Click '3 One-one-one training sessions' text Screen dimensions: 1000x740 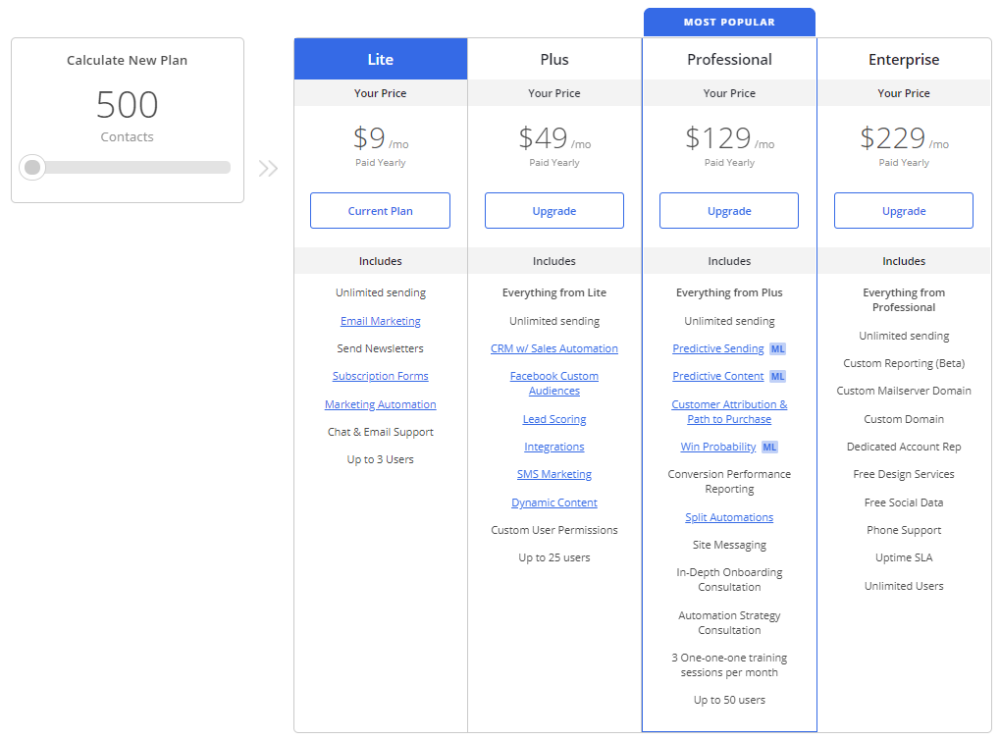(729, 665)
